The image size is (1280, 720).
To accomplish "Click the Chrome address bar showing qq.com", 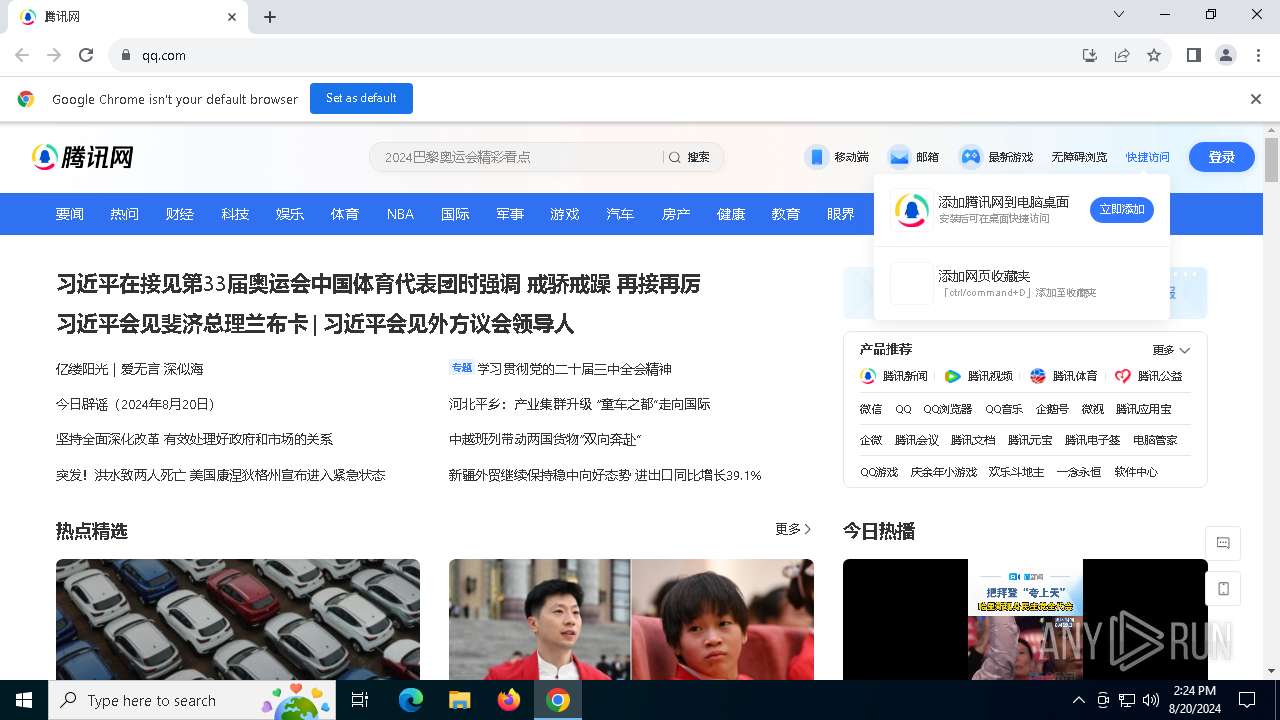I will (x=590, y=55).
